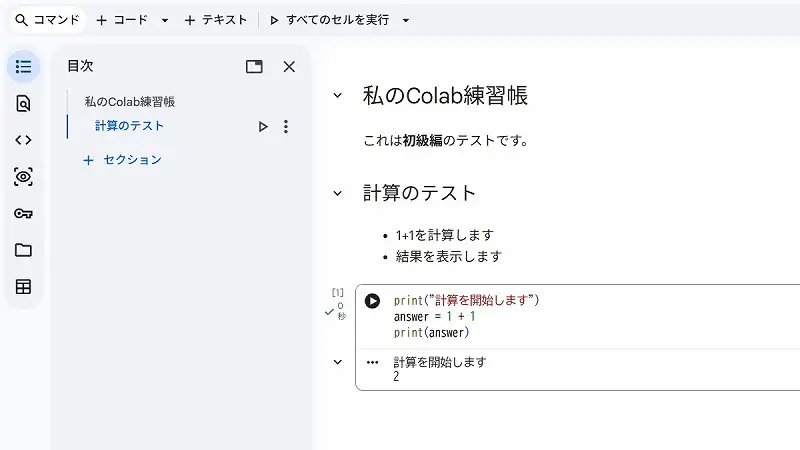Open more options for 計算のテスト
800x450 pixels.
286,127
